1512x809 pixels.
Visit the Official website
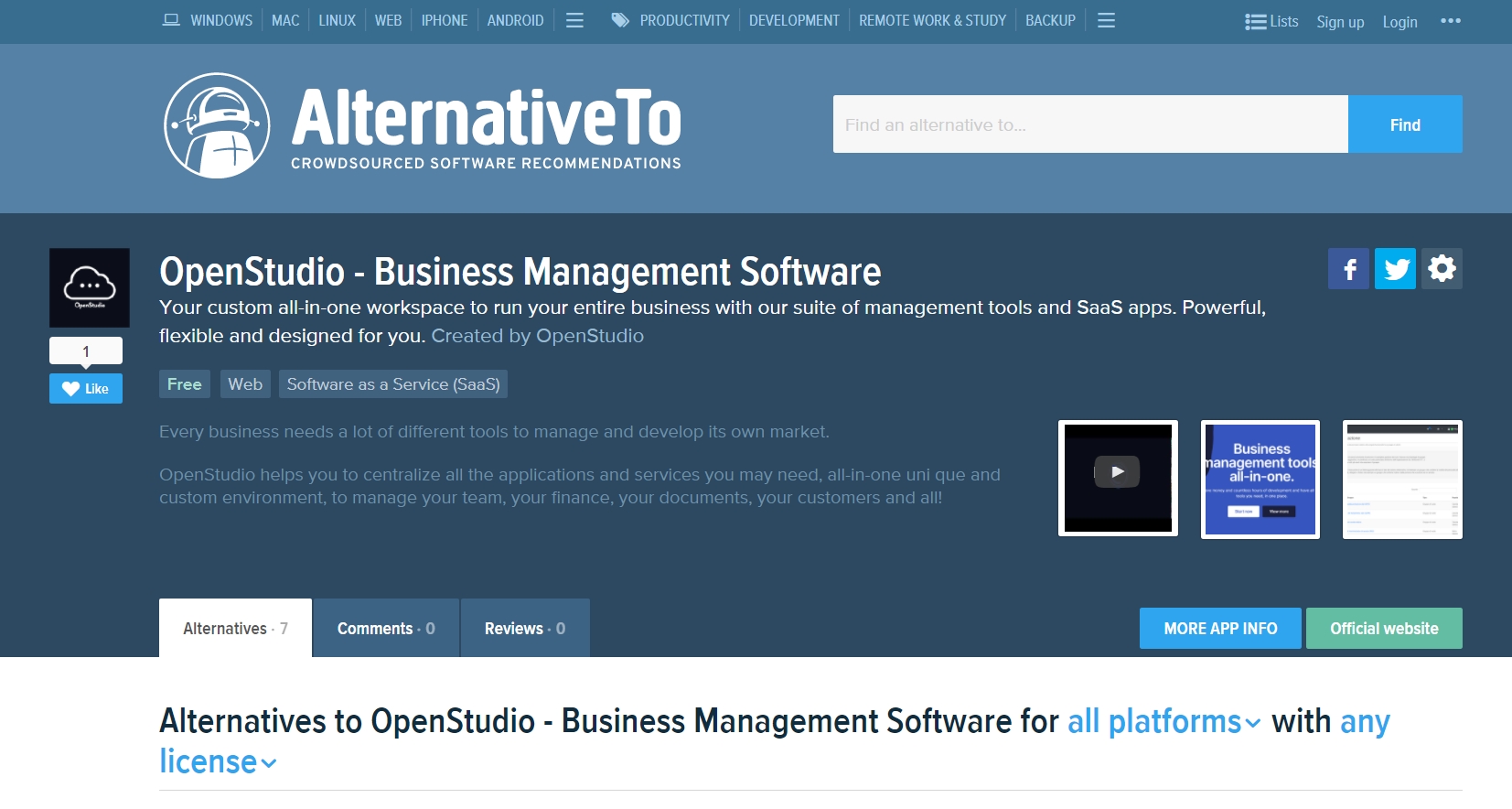1384,629
